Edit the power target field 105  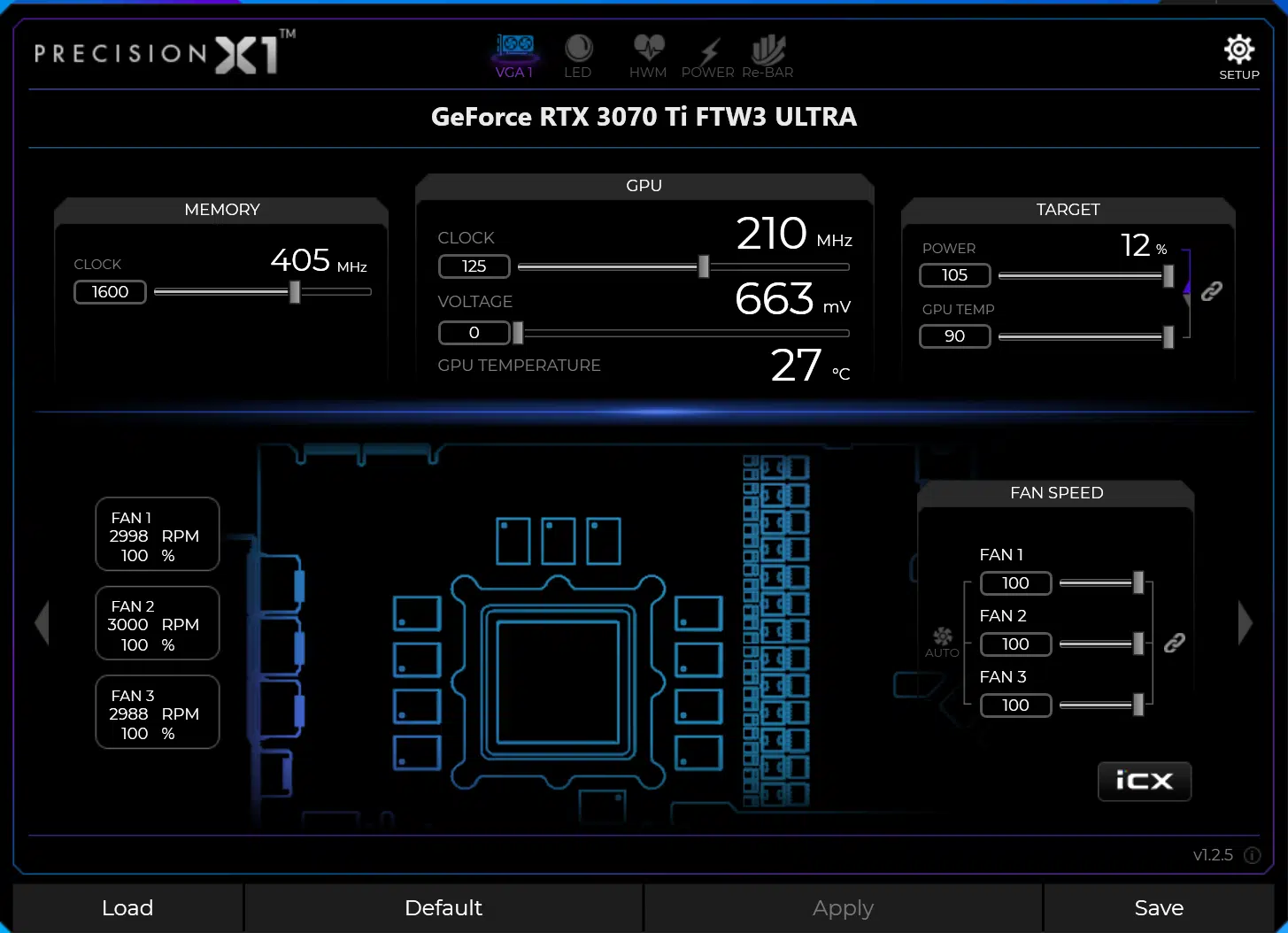954,275
